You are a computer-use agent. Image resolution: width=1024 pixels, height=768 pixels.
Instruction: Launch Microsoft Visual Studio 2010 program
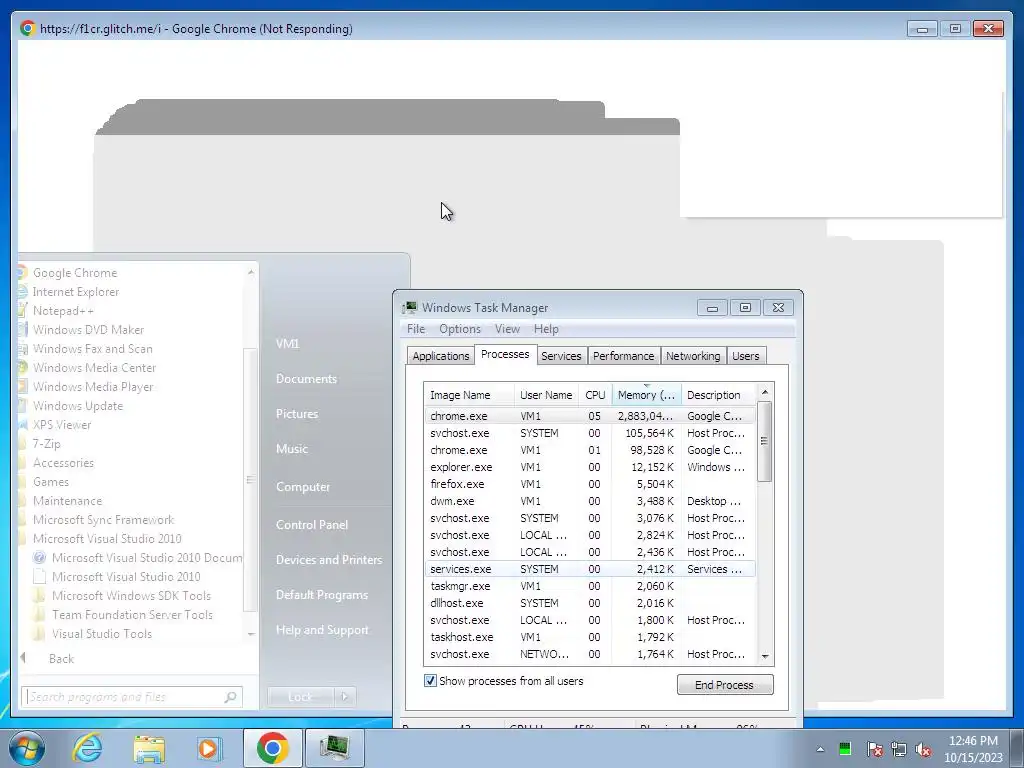click(126, 576)
